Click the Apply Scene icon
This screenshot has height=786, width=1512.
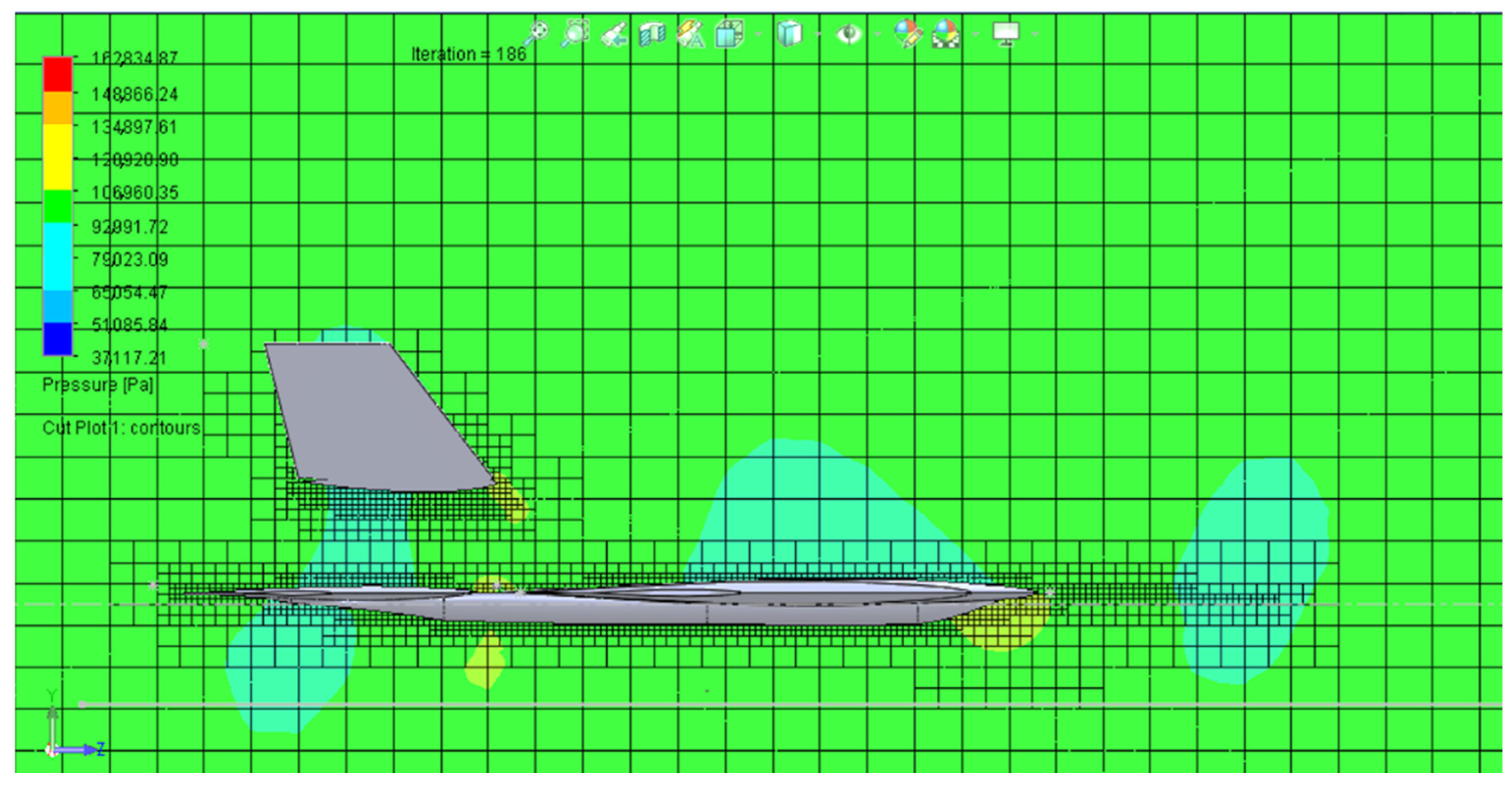946,34
